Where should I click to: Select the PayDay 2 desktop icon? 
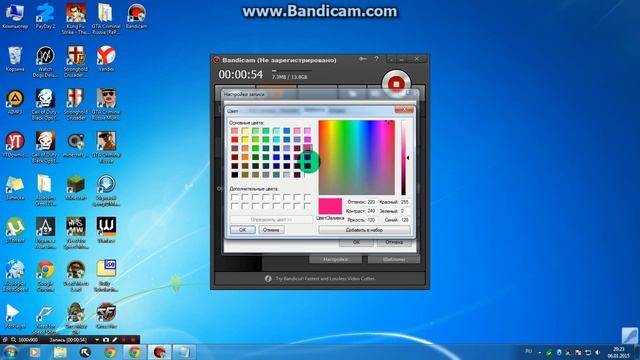45,16
